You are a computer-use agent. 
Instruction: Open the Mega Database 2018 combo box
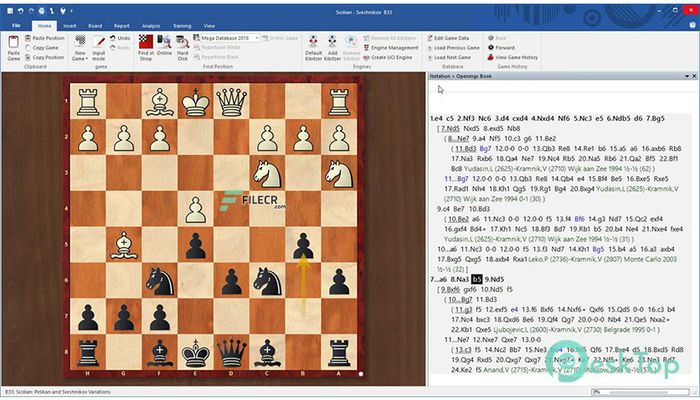227,38
